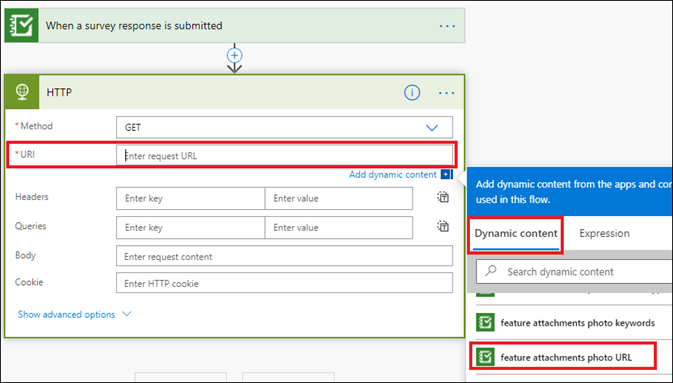Viewport: 673px width, 383px height.
Task: Expand Show advanced options
Action: [x=75, y=314]
